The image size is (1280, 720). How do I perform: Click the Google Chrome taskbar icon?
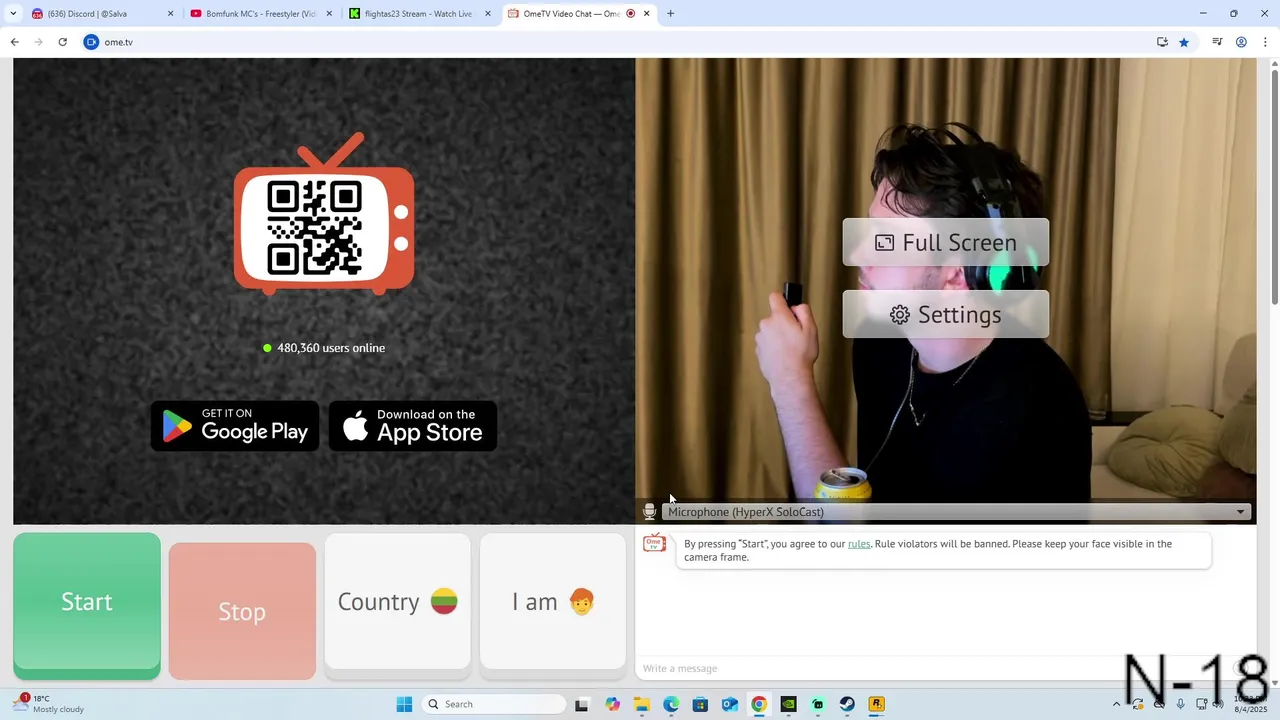coord(759,704)
